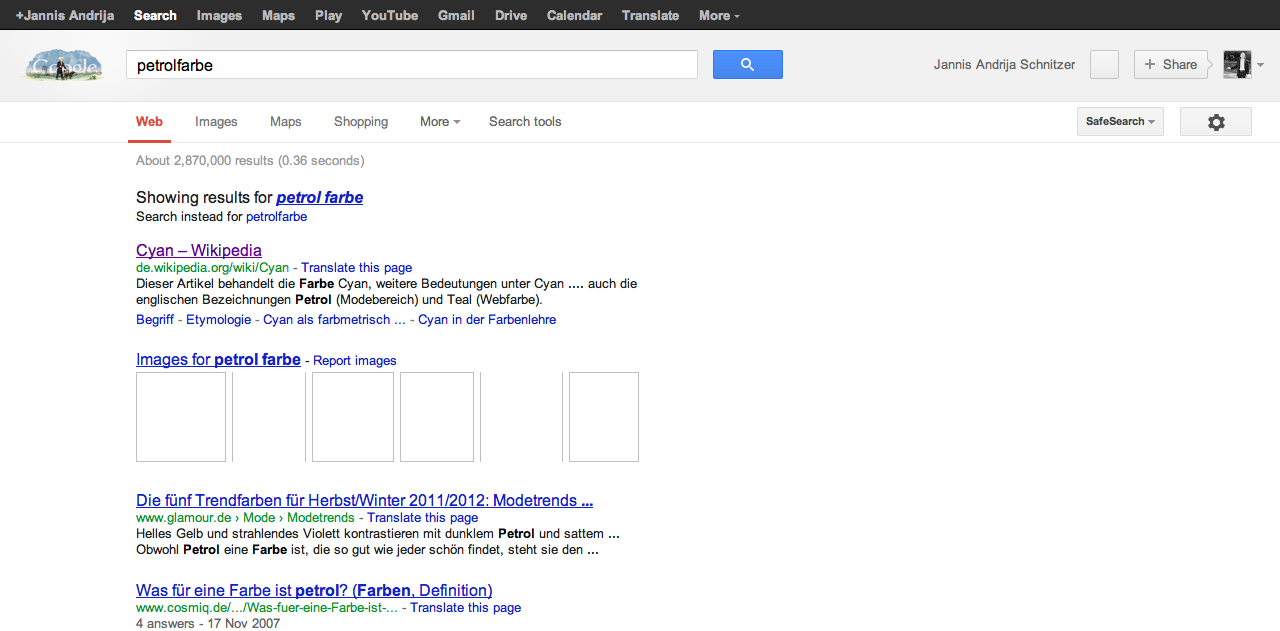
Task: Open the third image result thumbnail
Action: pos(353,417)
